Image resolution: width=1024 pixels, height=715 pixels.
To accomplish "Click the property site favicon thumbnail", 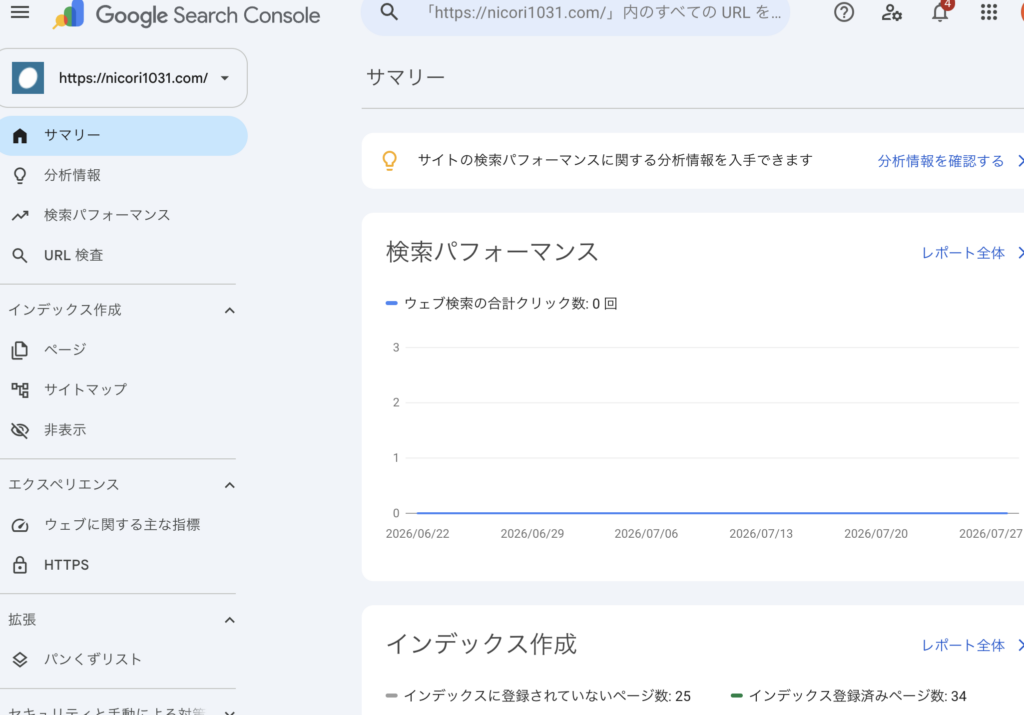I will pos(28,78).
